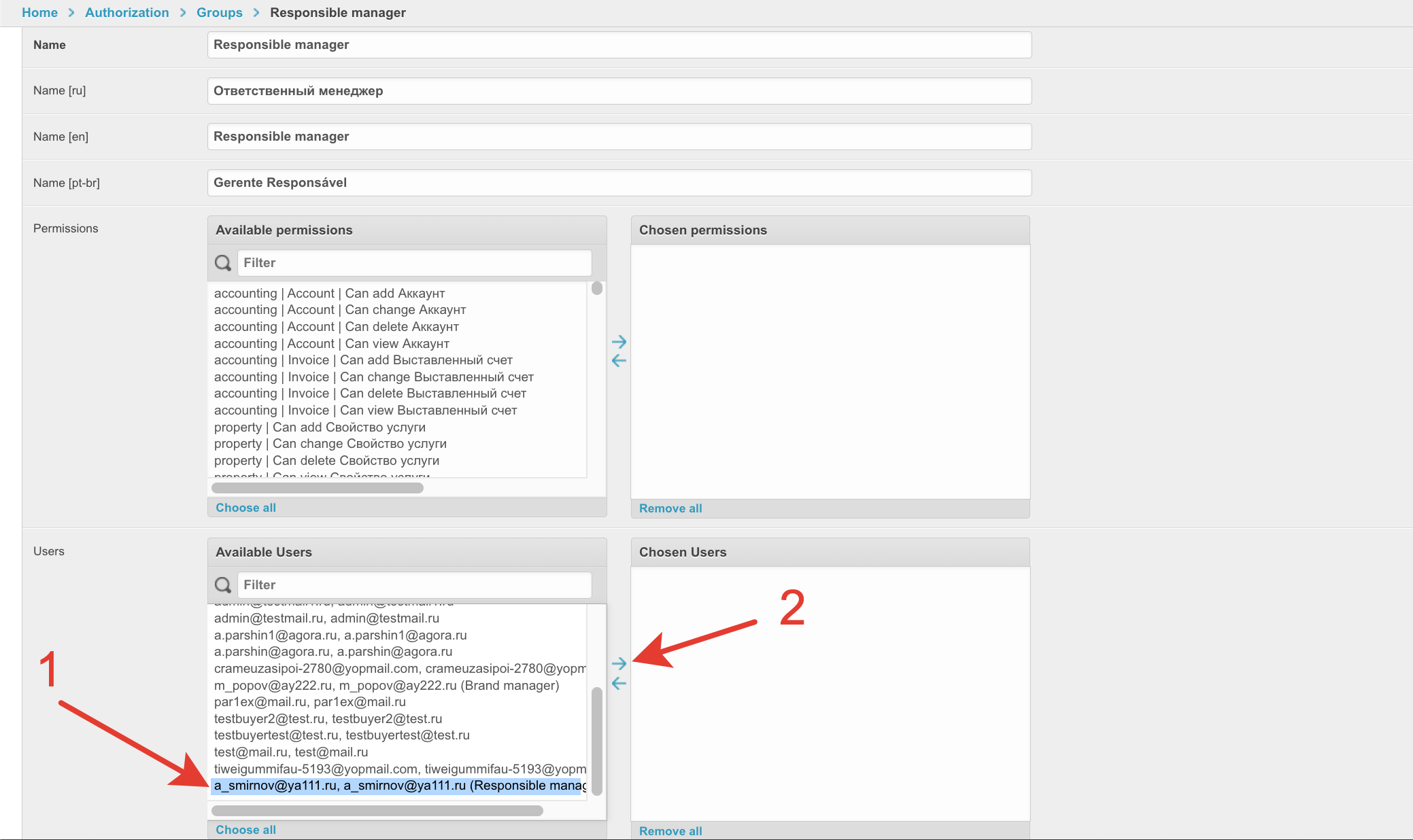
Task: Choose all available permissions
Action: pos(245,508)
